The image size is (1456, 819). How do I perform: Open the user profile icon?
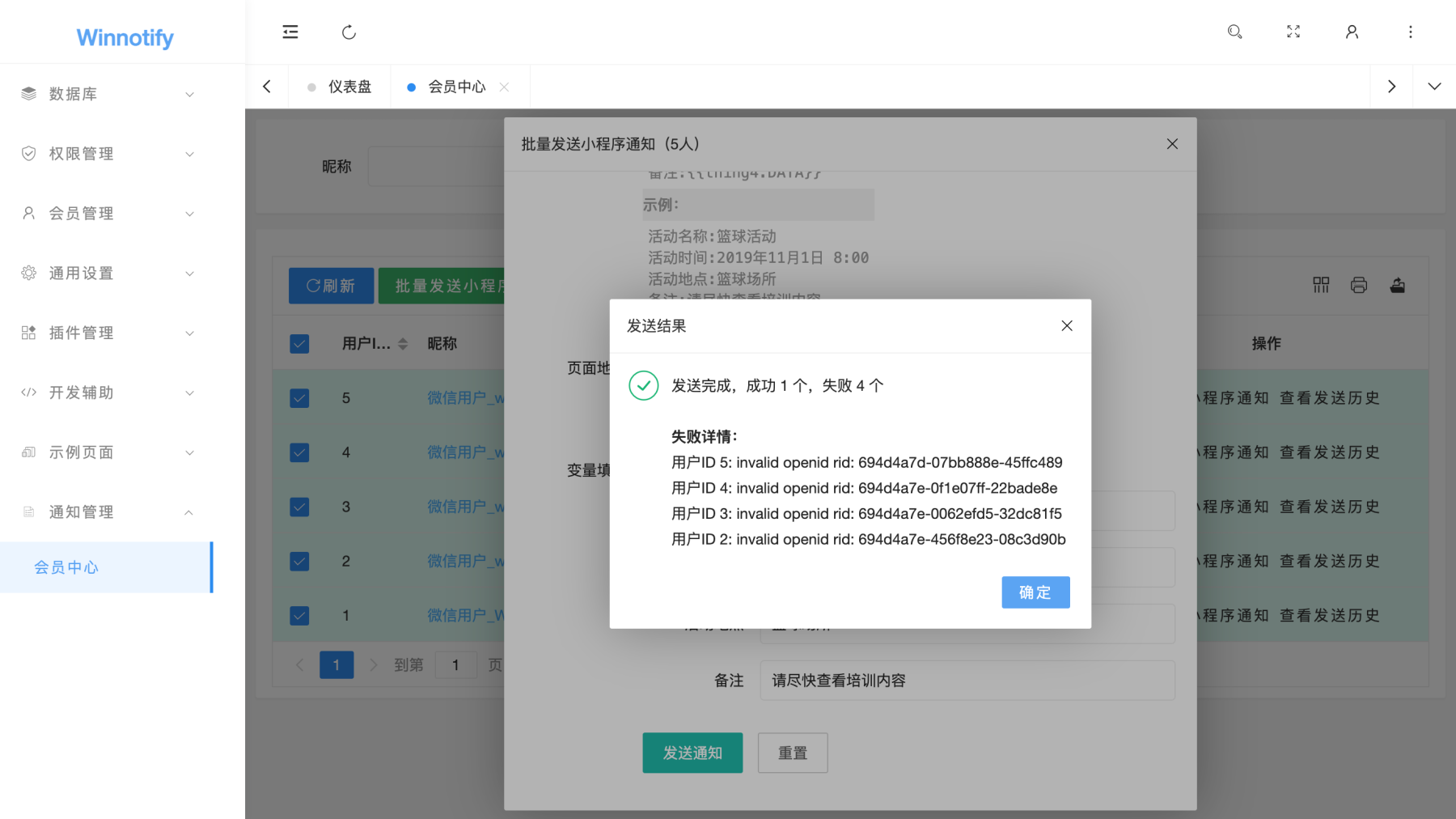tap(1352, 32)
